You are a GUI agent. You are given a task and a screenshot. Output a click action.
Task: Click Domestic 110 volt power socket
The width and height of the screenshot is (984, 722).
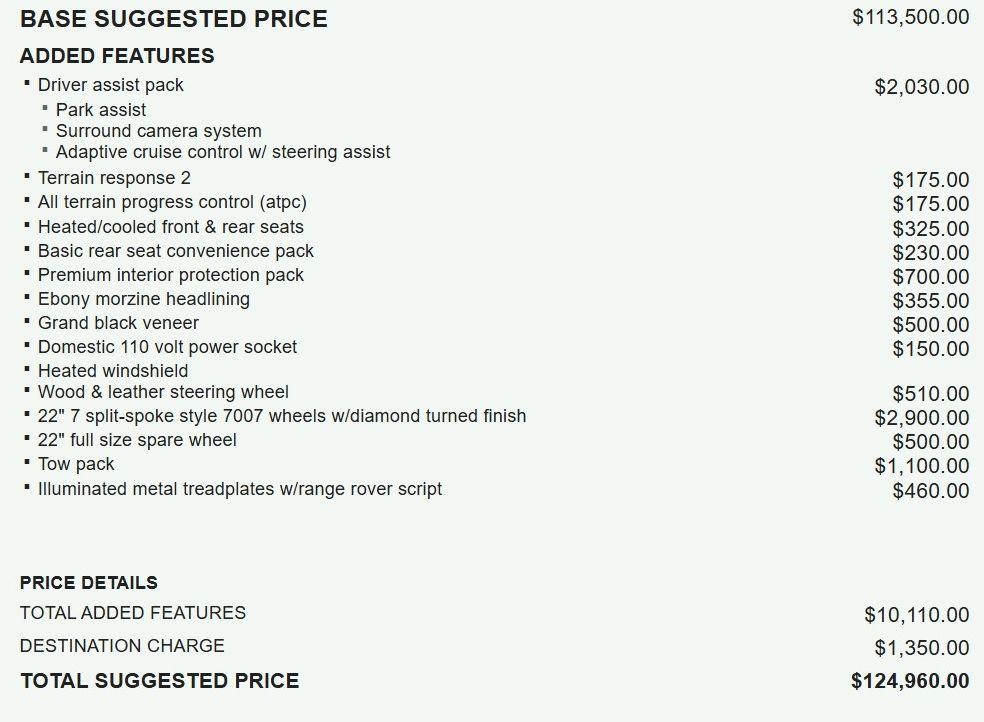point(168,347)
